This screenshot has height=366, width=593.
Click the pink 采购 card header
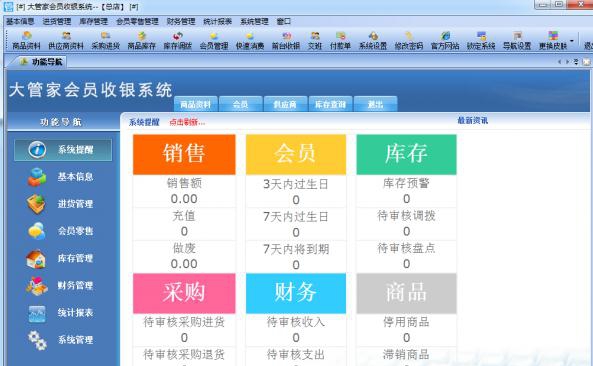pos(184,293)
